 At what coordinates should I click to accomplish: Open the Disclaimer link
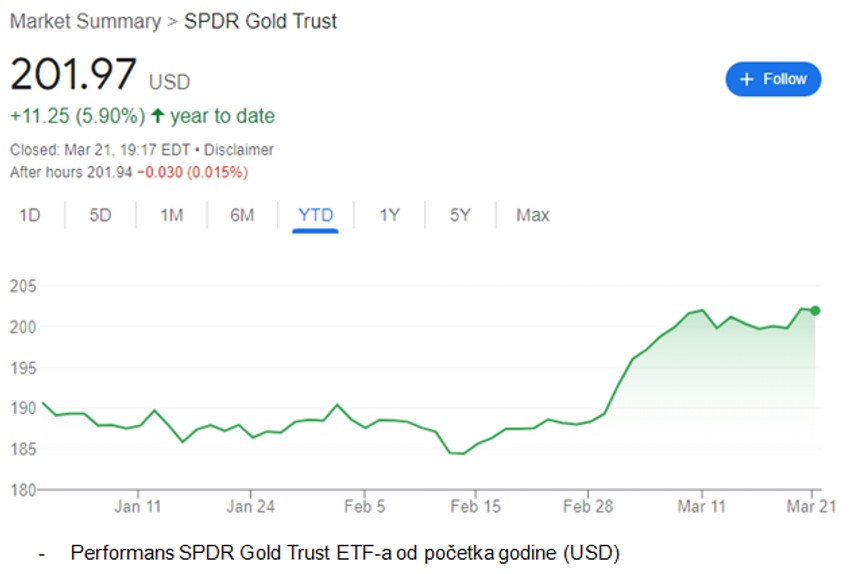point(239,150)
